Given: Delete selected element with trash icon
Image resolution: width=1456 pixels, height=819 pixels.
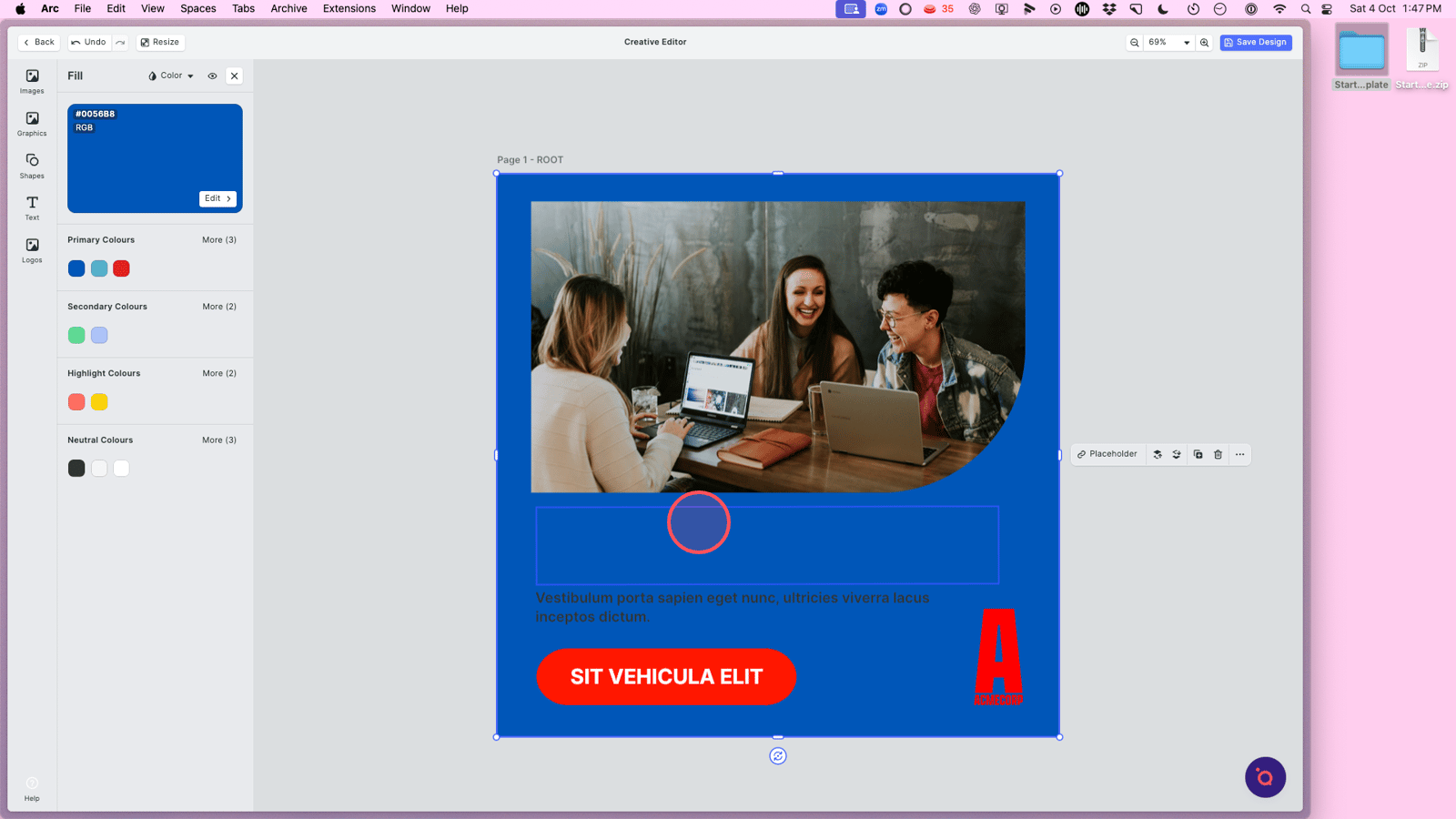Looking at the screenshot, I should click(1218, 454).
